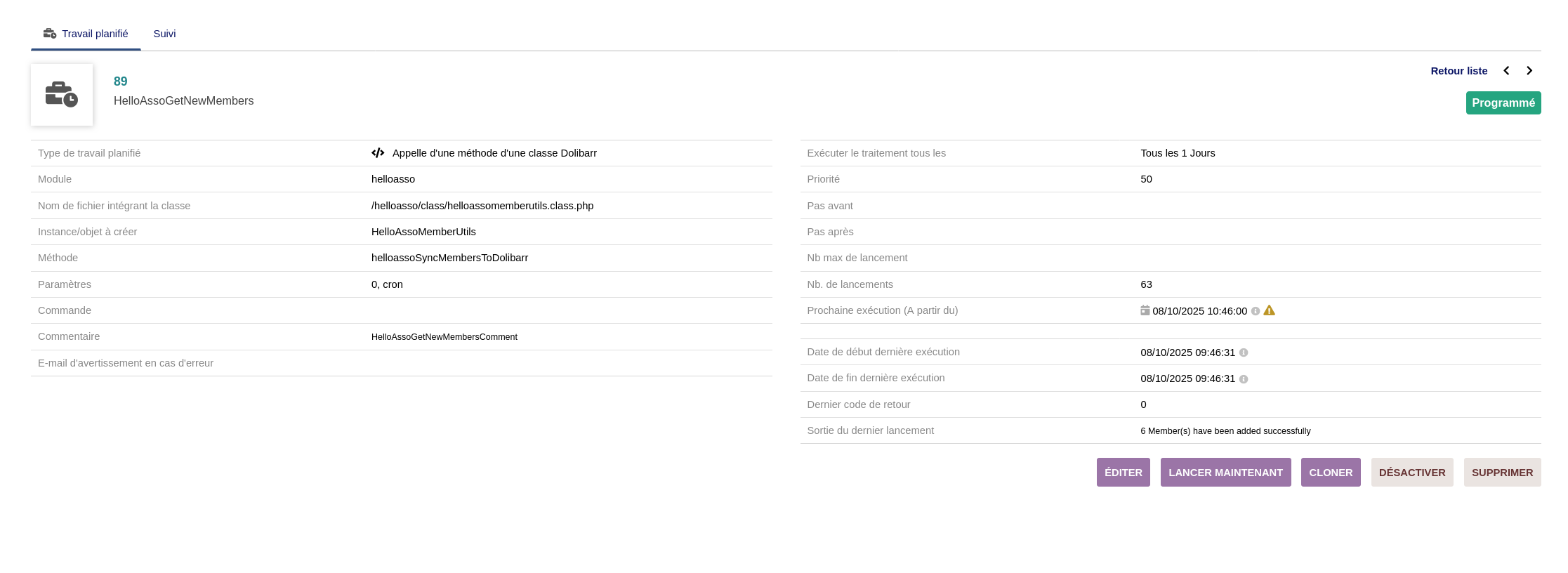Viewport: 1568px width, 573px height.
Task: Click info icon beside last execution end date
Action: point(1244,379)
